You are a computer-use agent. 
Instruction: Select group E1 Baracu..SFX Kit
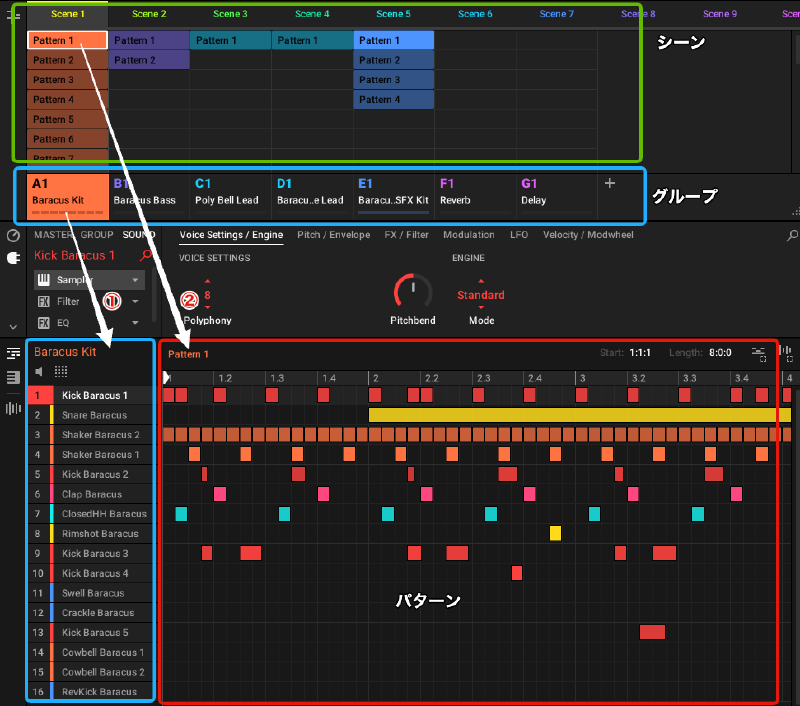(393, 196)
